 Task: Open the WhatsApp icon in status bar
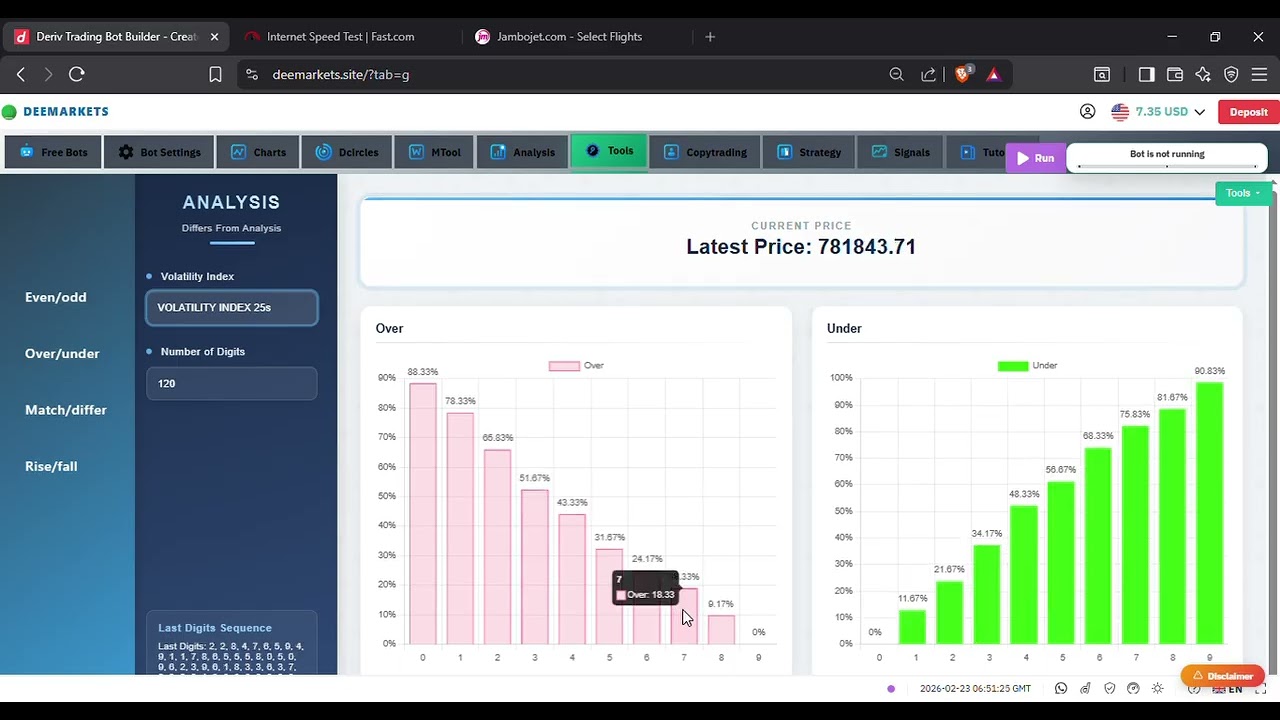click(1061, 688)
